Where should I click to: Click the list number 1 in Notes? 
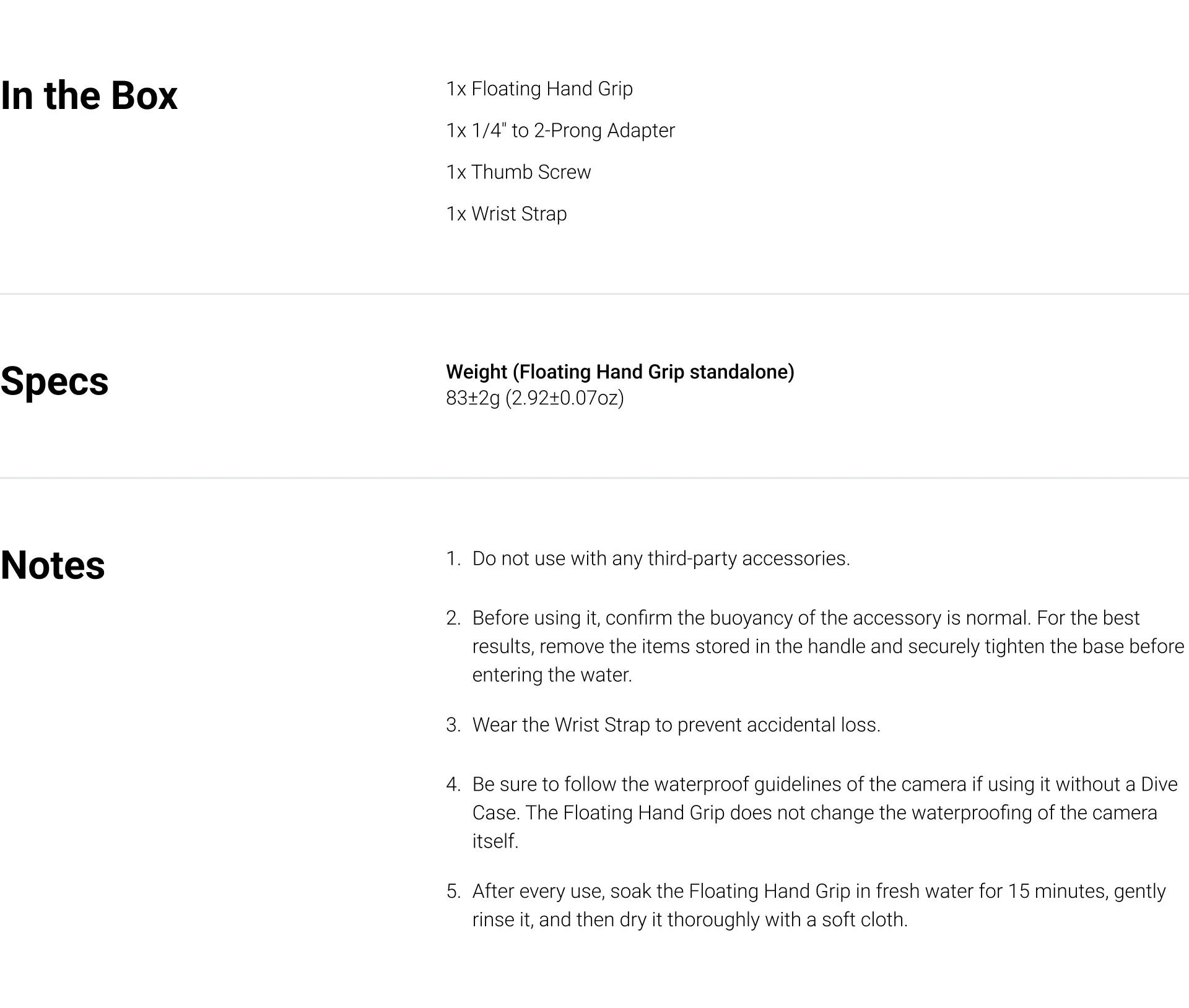pos(453,558)
